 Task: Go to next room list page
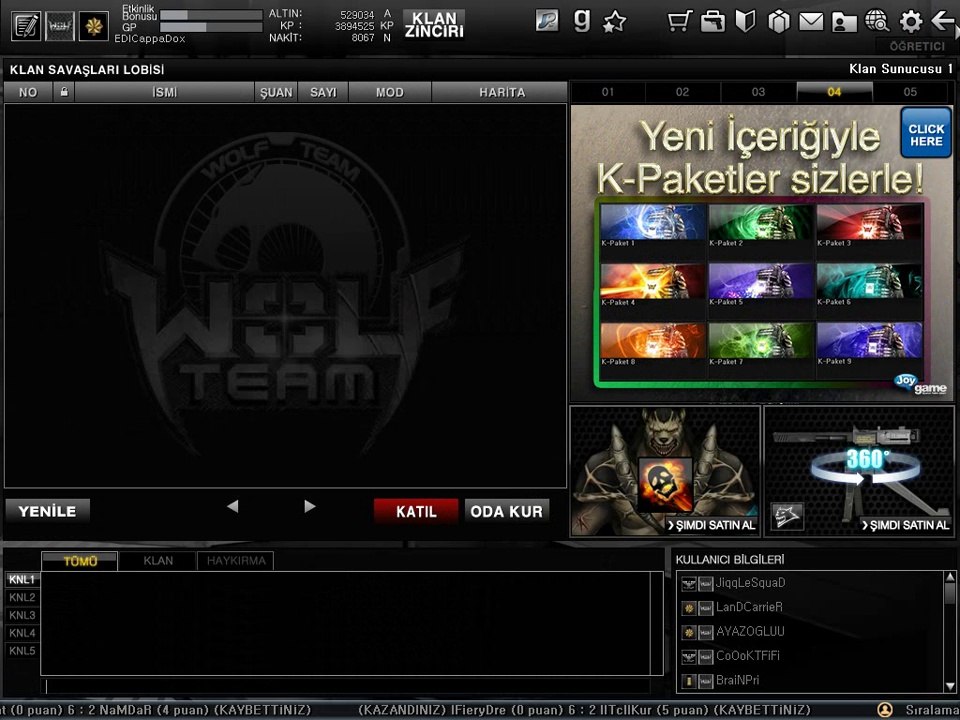coord(310,506)
